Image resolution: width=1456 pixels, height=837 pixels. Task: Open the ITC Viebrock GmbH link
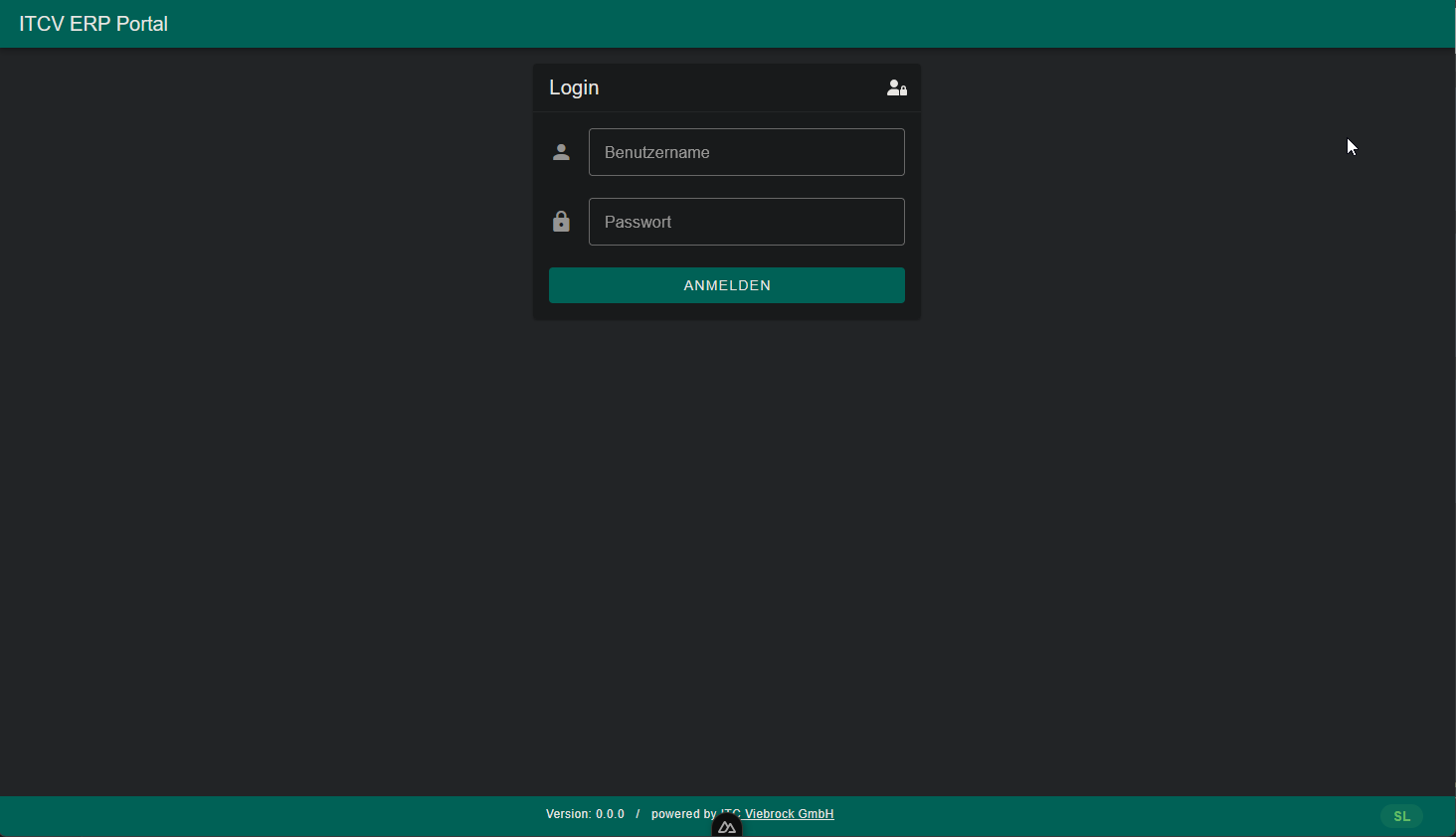click(789, 814)
